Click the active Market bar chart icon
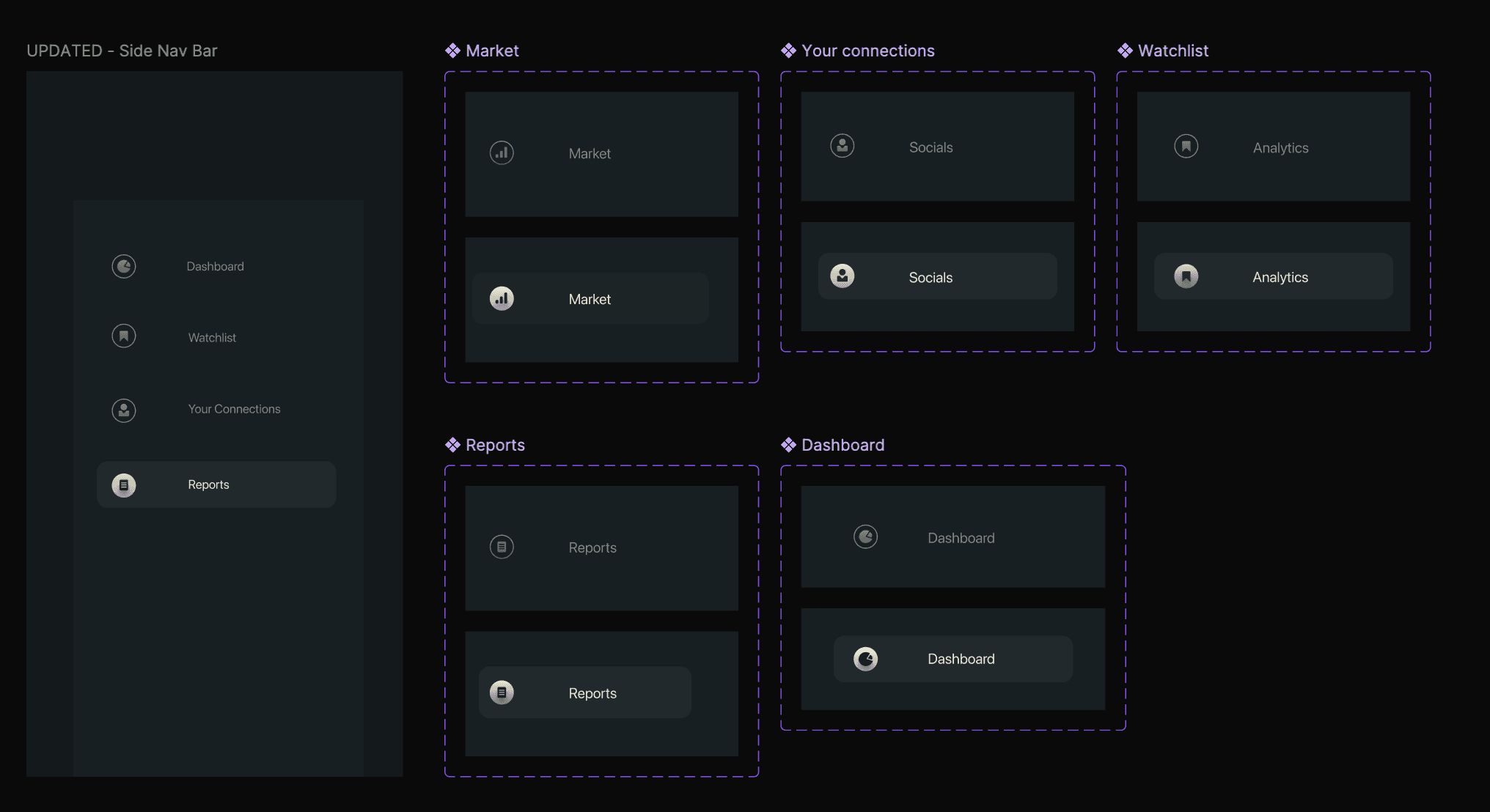 click(502, 299)
